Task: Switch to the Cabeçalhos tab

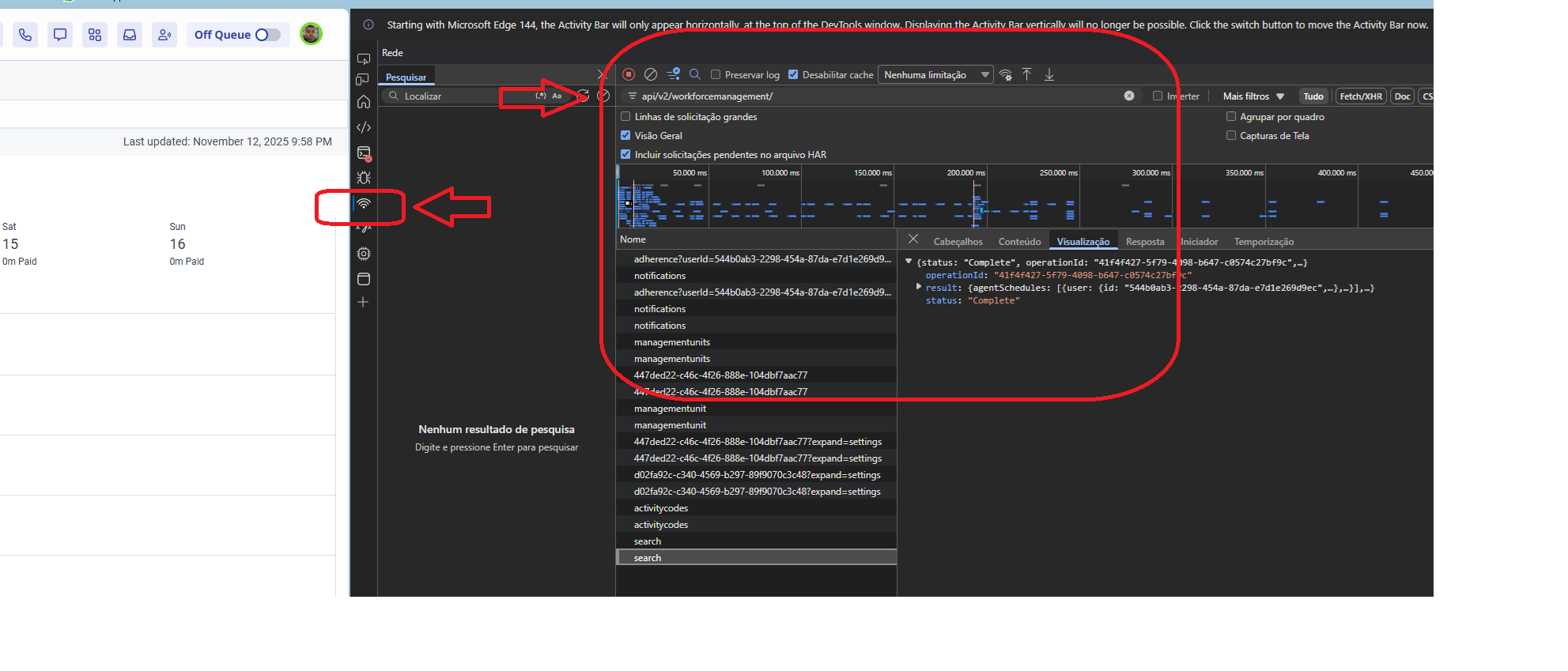Action: pos(958,242)
